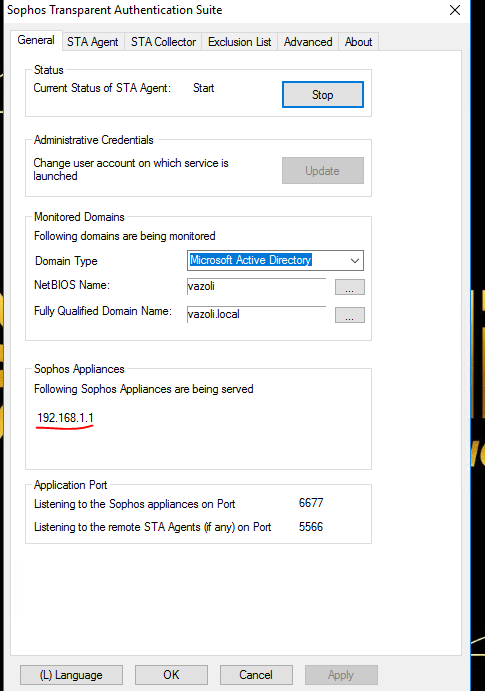Click the 'Following domains are being monitored' text

[x=125, y=236]
